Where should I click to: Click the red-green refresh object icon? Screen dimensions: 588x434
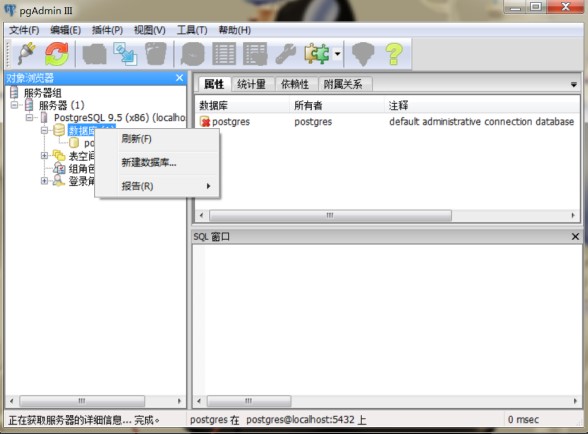click(x=57, y=54)
